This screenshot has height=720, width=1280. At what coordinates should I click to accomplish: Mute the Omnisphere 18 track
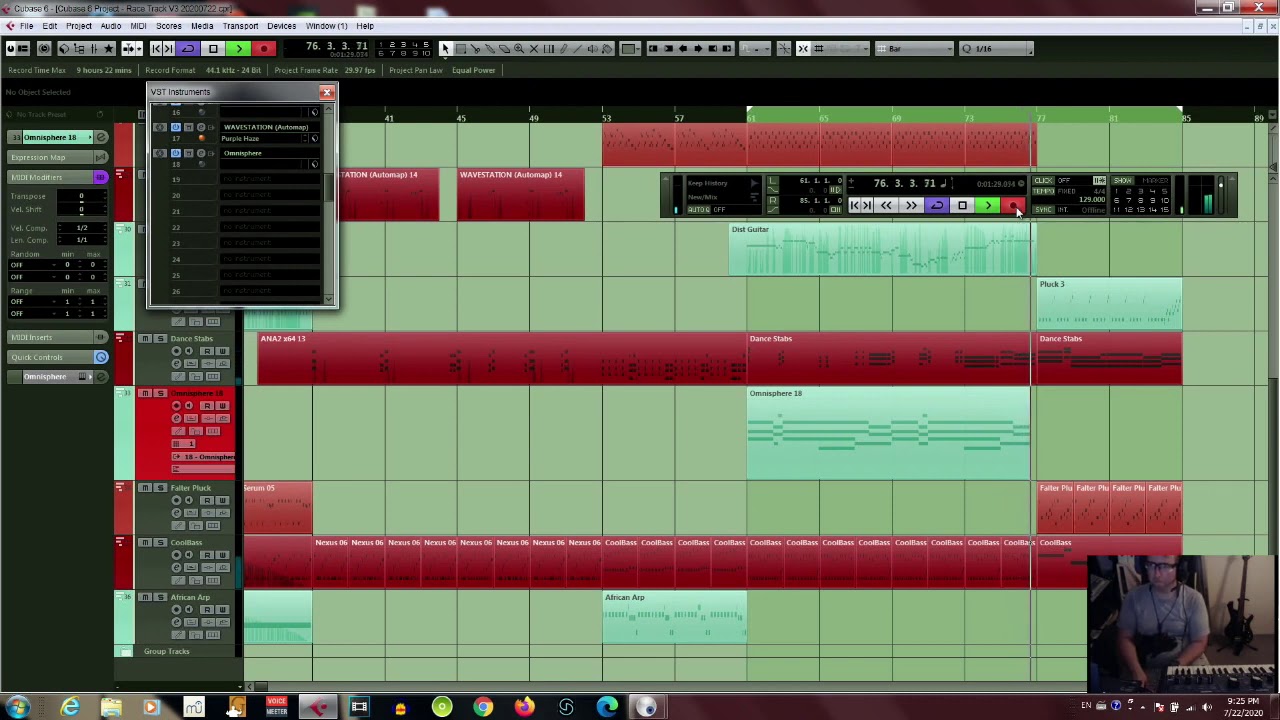tap(144, 393)
